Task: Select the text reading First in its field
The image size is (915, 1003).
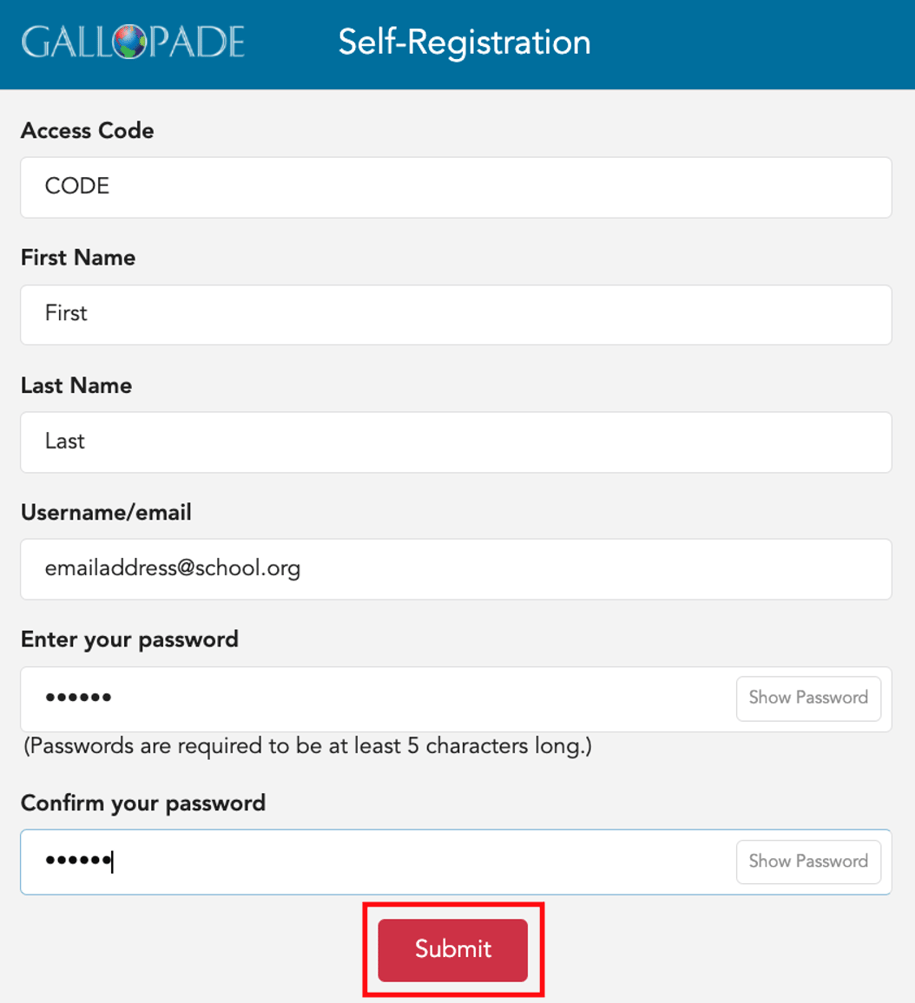Action: 66,314
